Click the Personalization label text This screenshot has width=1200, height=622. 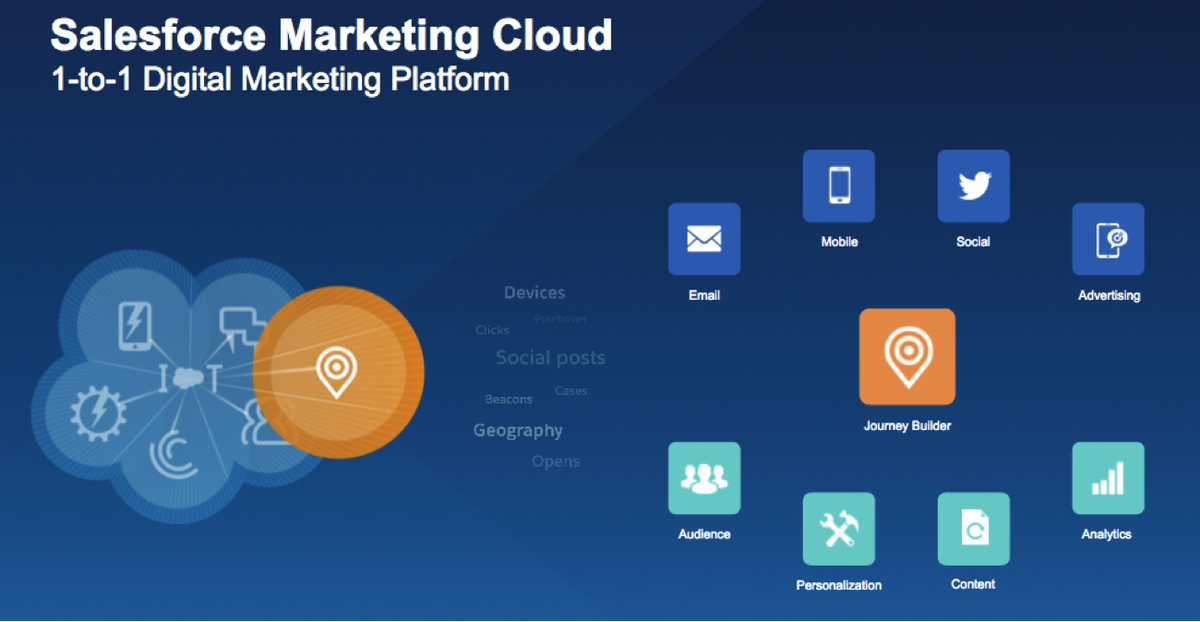point(839,585)
